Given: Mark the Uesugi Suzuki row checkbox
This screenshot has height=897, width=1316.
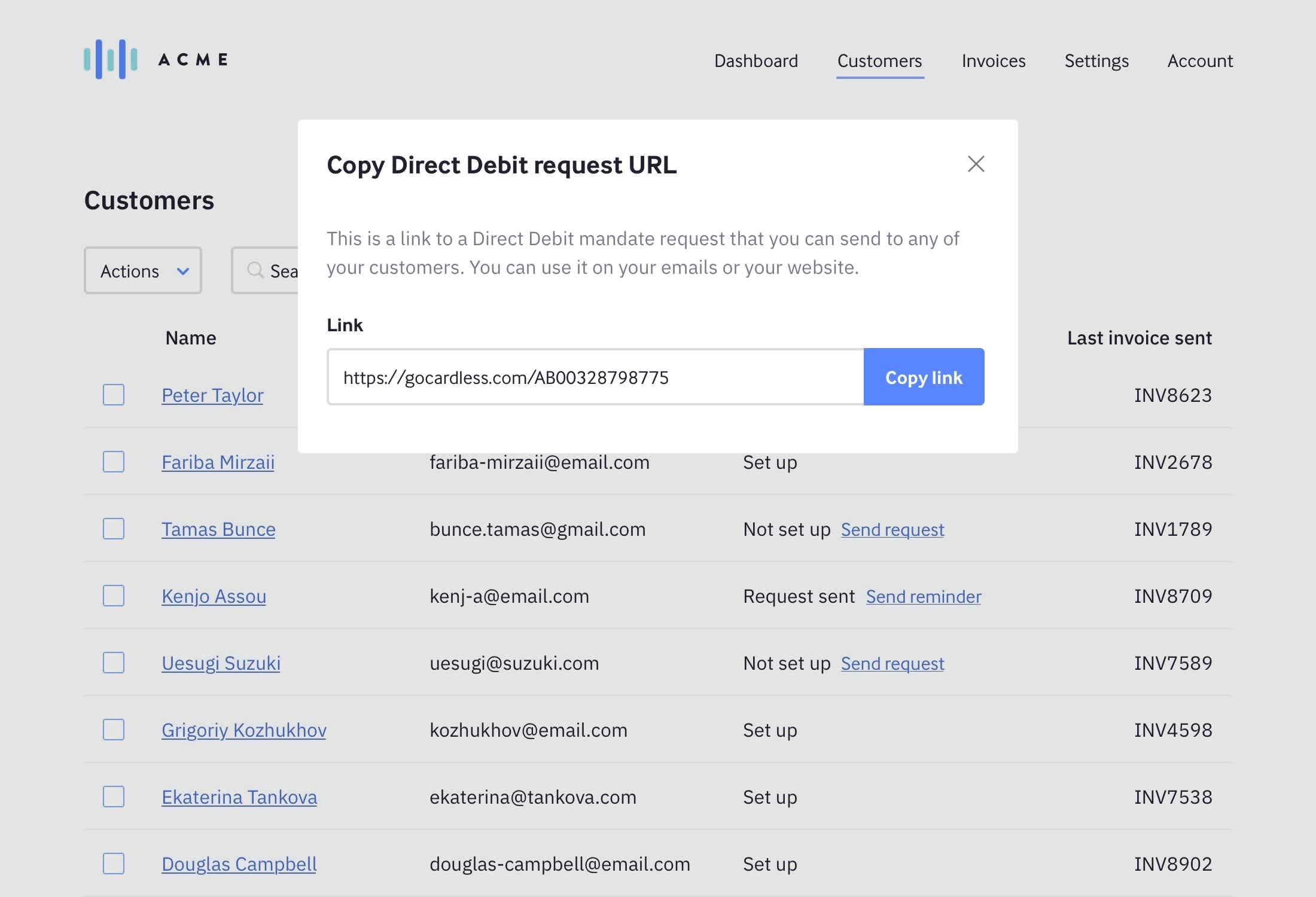Looking at the screenshot, I should tap(114, 663).
